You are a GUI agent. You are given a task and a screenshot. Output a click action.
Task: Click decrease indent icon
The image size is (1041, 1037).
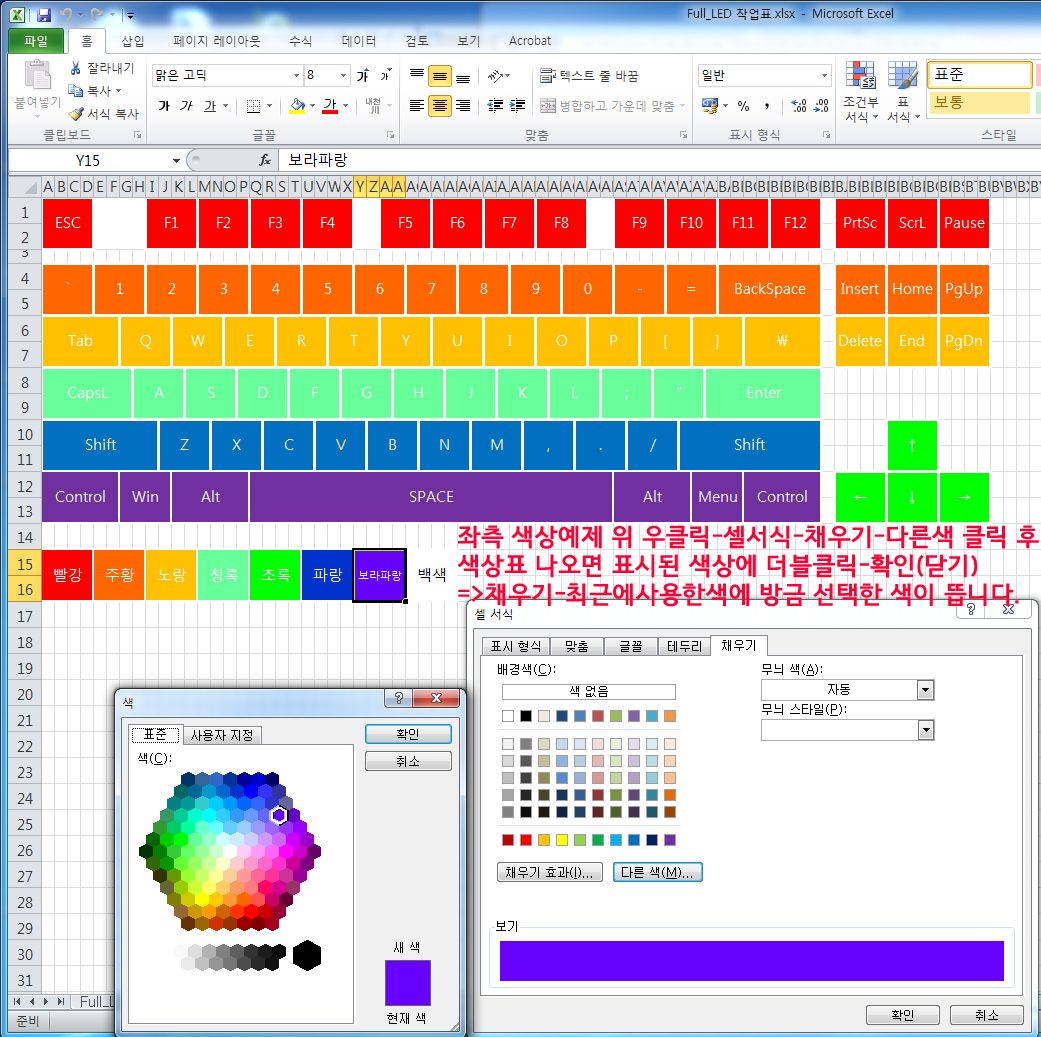495,106
